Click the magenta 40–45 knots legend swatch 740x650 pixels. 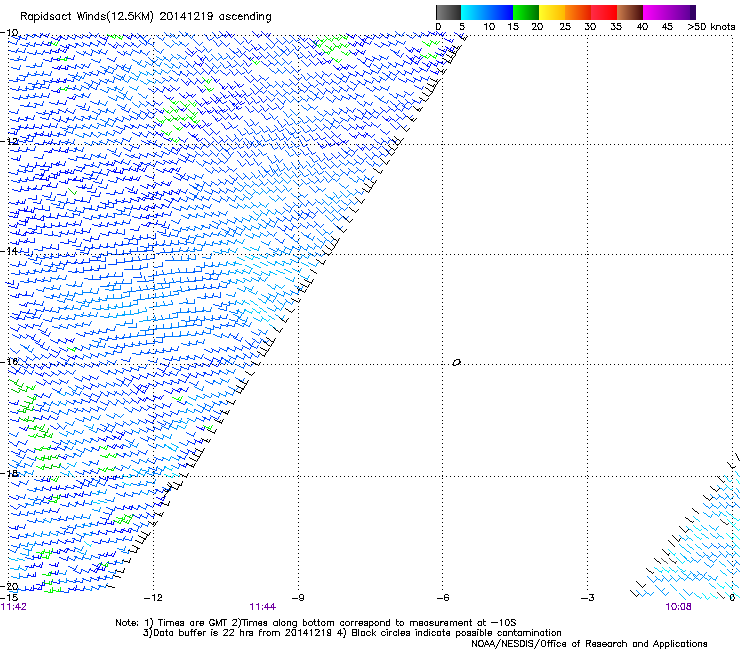pos(656,12)
